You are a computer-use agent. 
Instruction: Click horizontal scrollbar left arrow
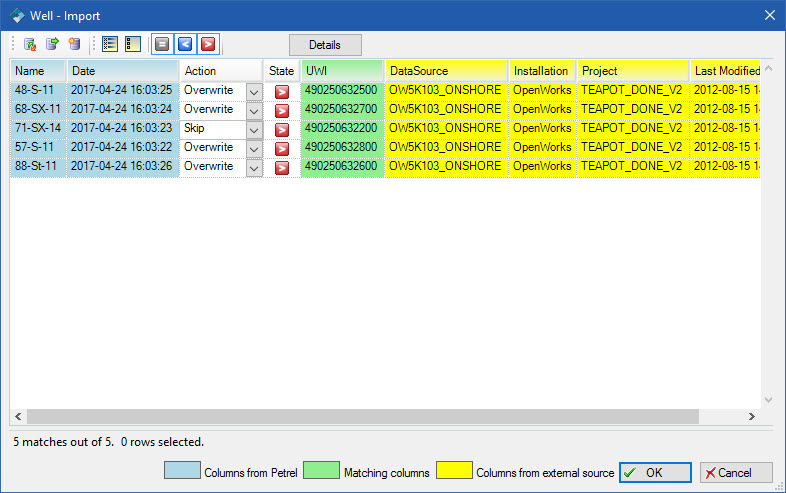(18, 416)
